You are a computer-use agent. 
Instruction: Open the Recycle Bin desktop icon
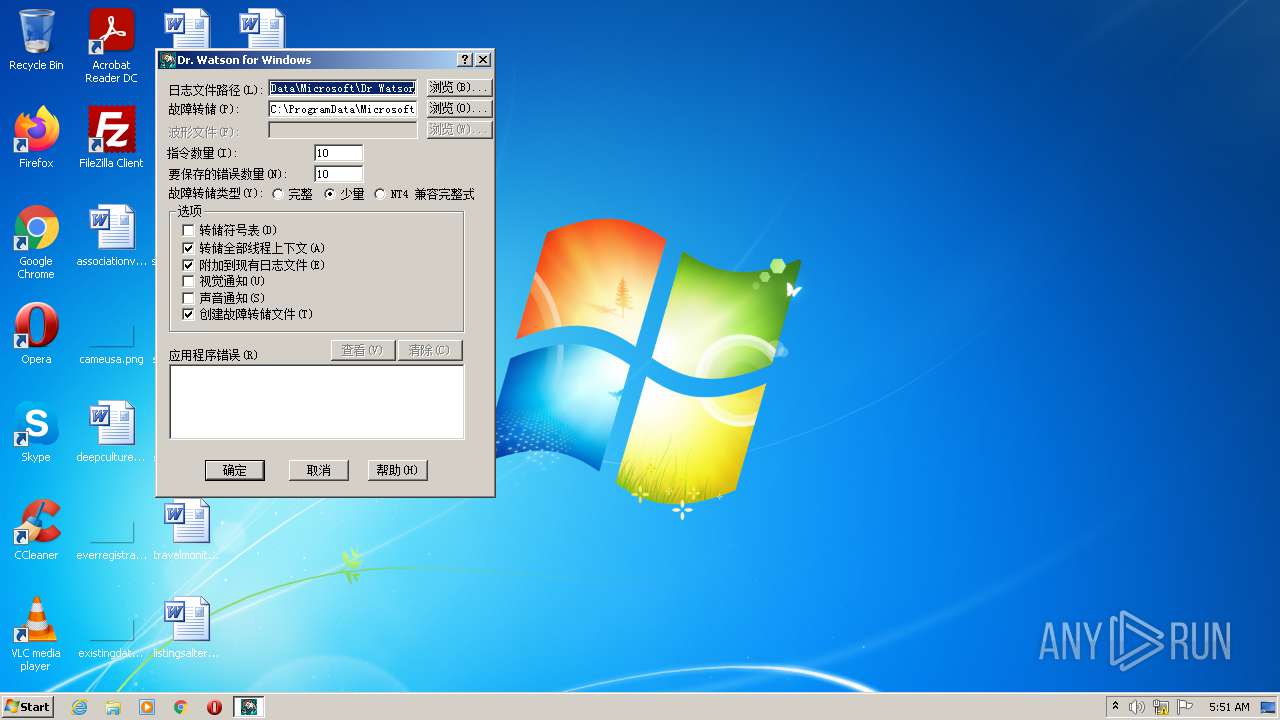tap(36, 40)
